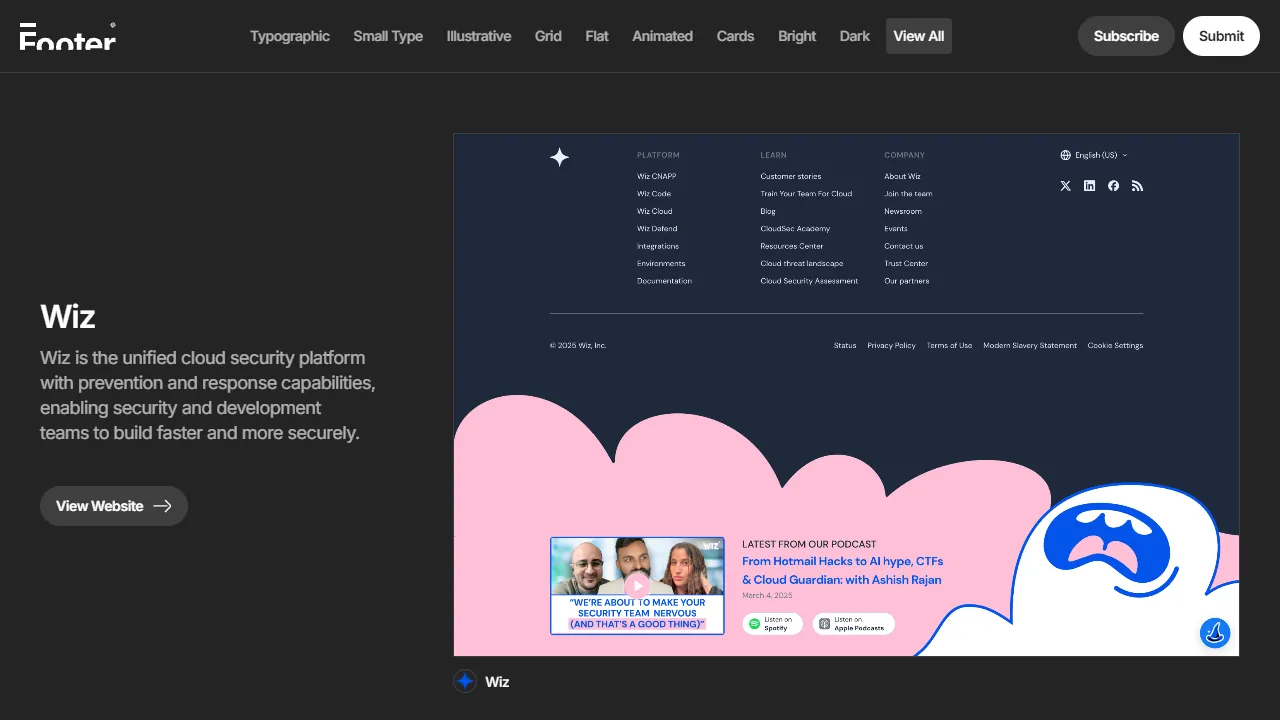Select the Typographic category
This screenshot has width=1280, height=720.
pos(290,36)
